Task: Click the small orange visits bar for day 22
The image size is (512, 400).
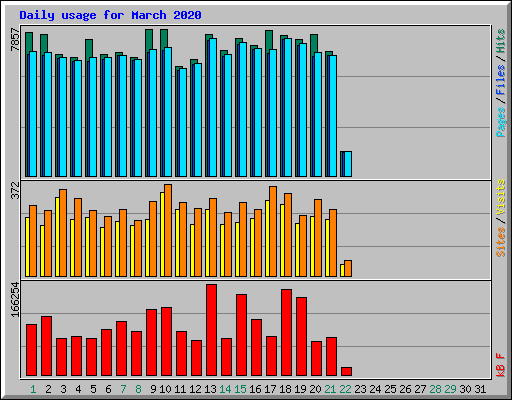Action: click(x=348, y=268)
